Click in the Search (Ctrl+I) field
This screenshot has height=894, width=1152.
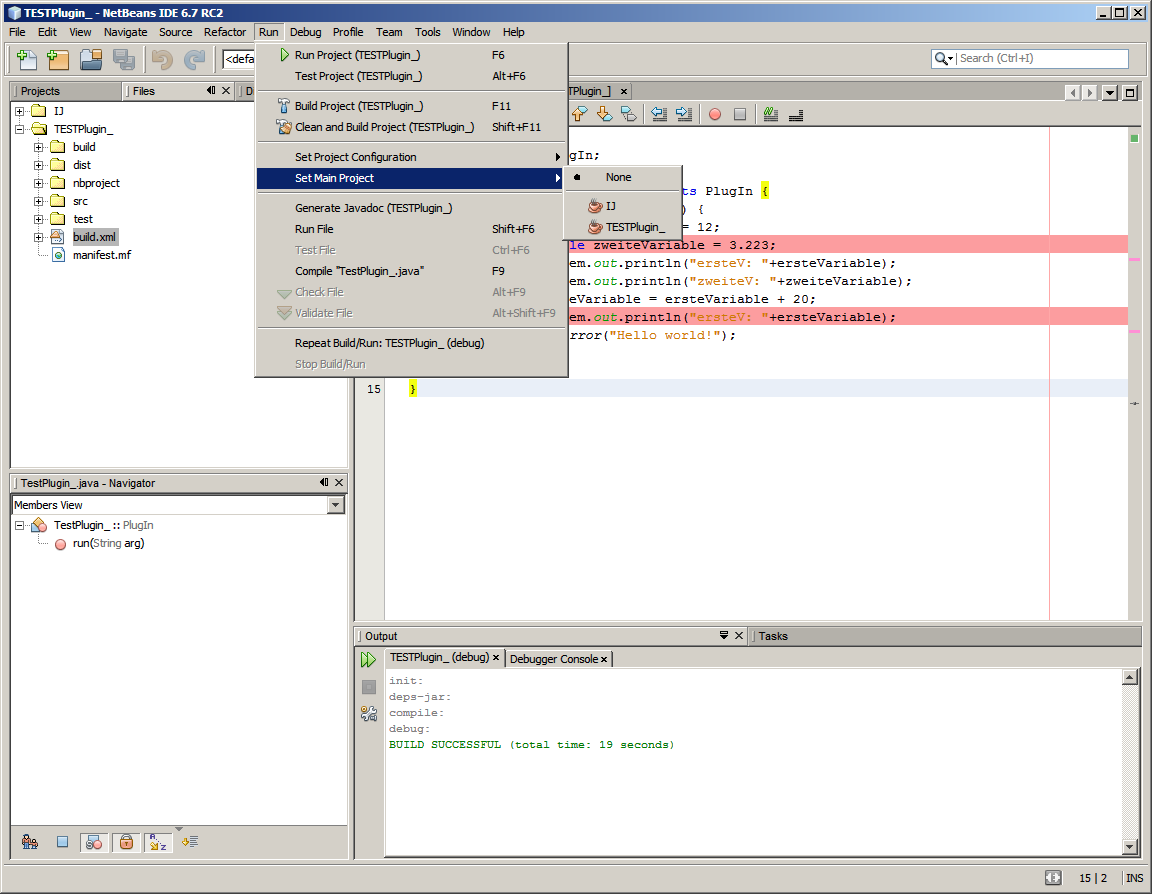pyautogui.click(x=1040, y=58)
